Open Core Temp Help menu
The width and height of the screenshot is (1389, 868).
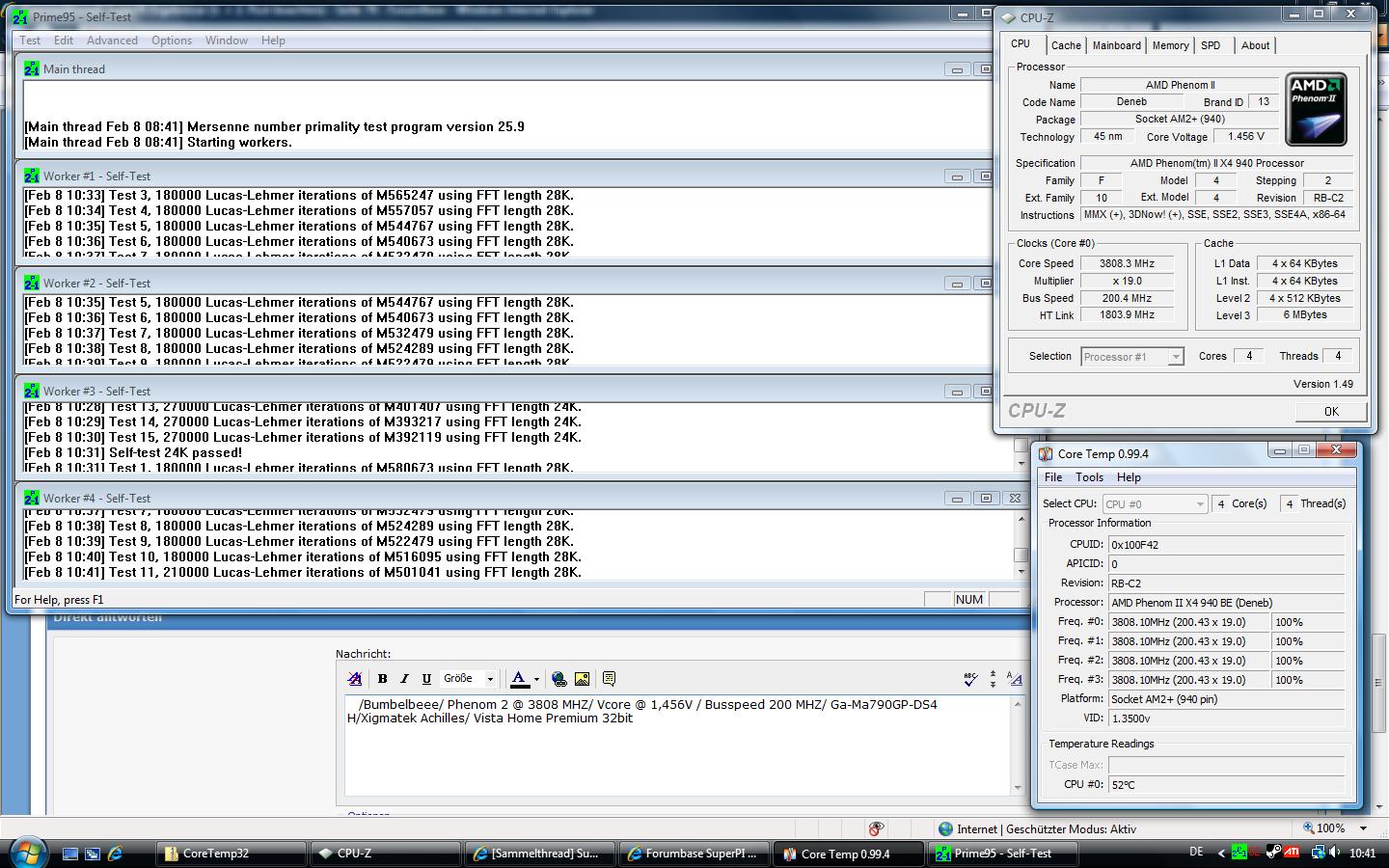pos(1129,477)
